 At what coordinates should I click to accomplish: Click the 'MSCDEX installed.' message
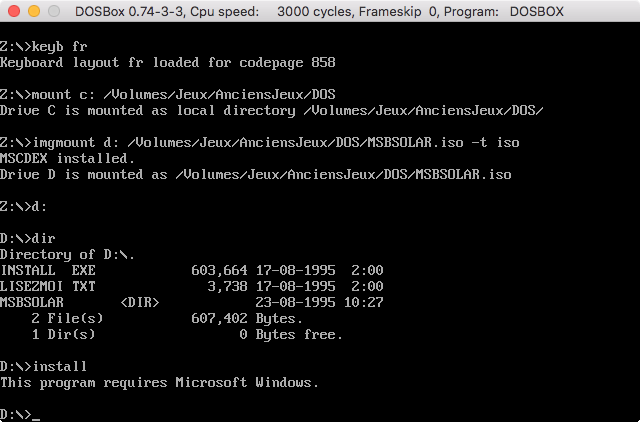(67, 158)
